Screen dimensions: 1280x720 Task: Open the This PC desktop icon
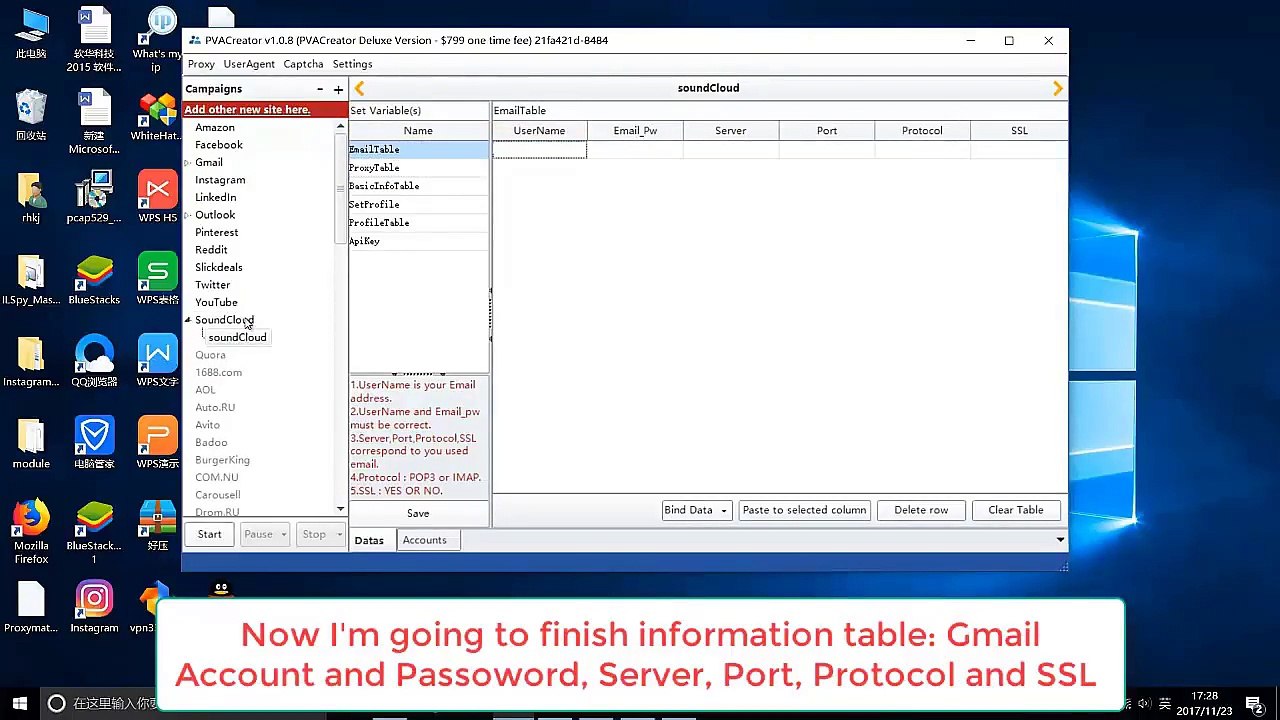[x=31, y=33]
